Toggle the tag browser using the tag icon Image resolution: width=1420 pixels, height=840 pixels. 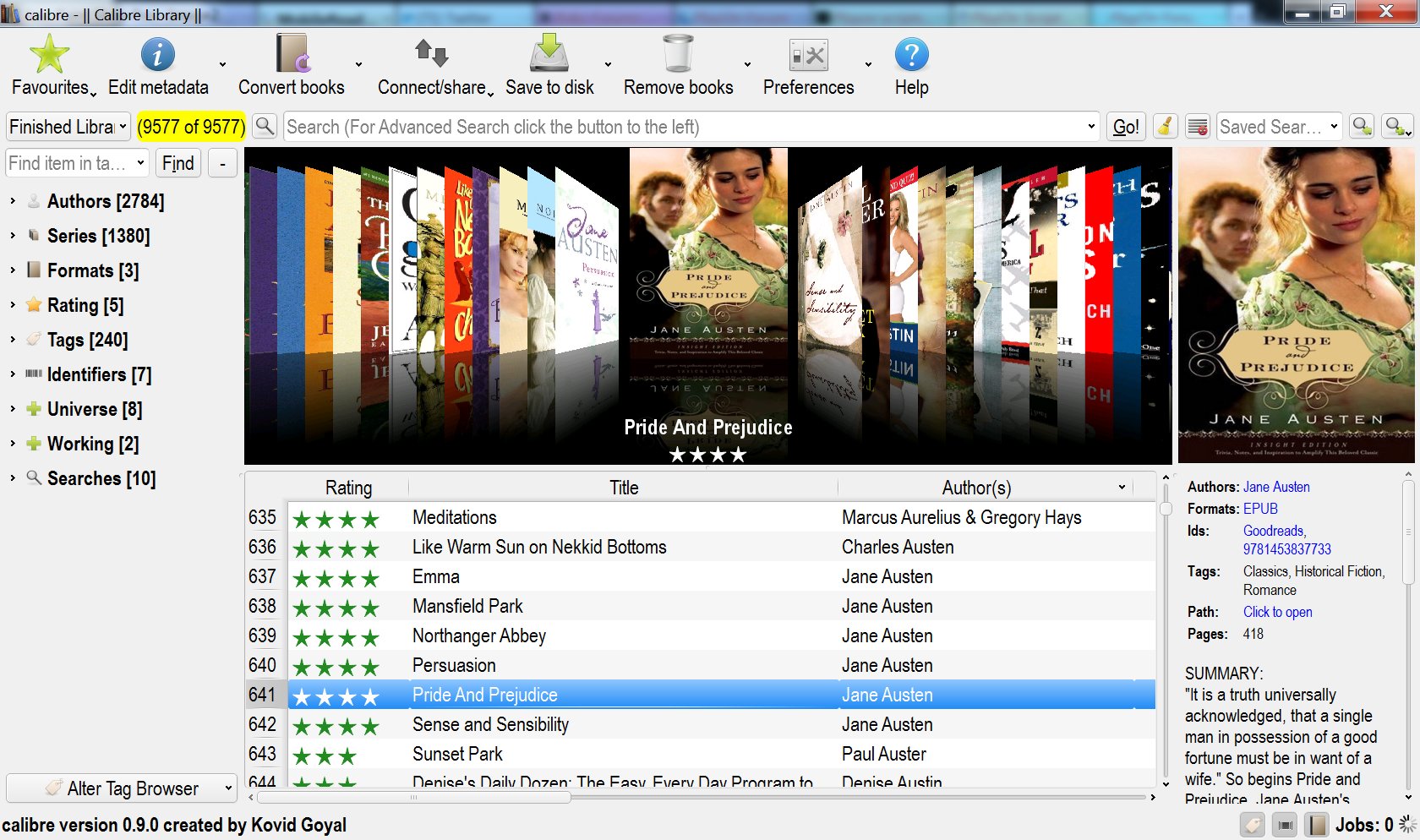1253,825
